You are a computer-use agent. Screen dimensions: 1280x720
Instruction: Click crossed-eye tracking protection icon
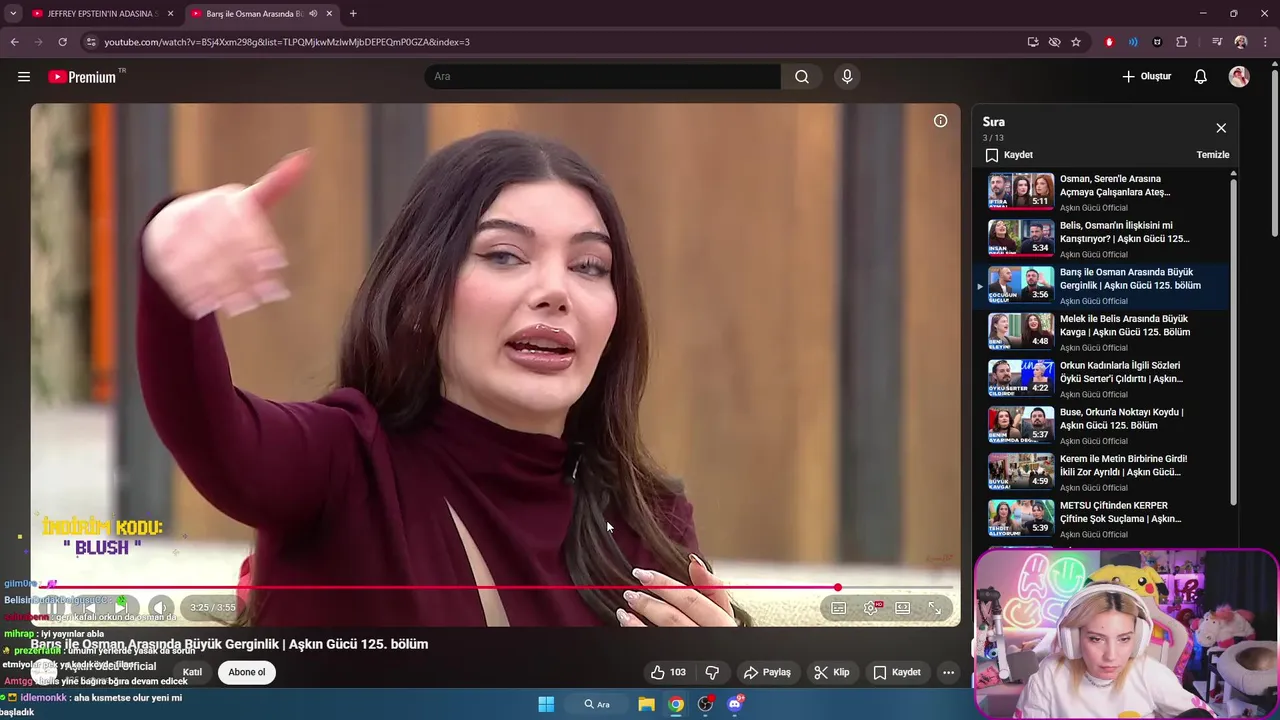pyautogui.click(x=1054, y=42)
